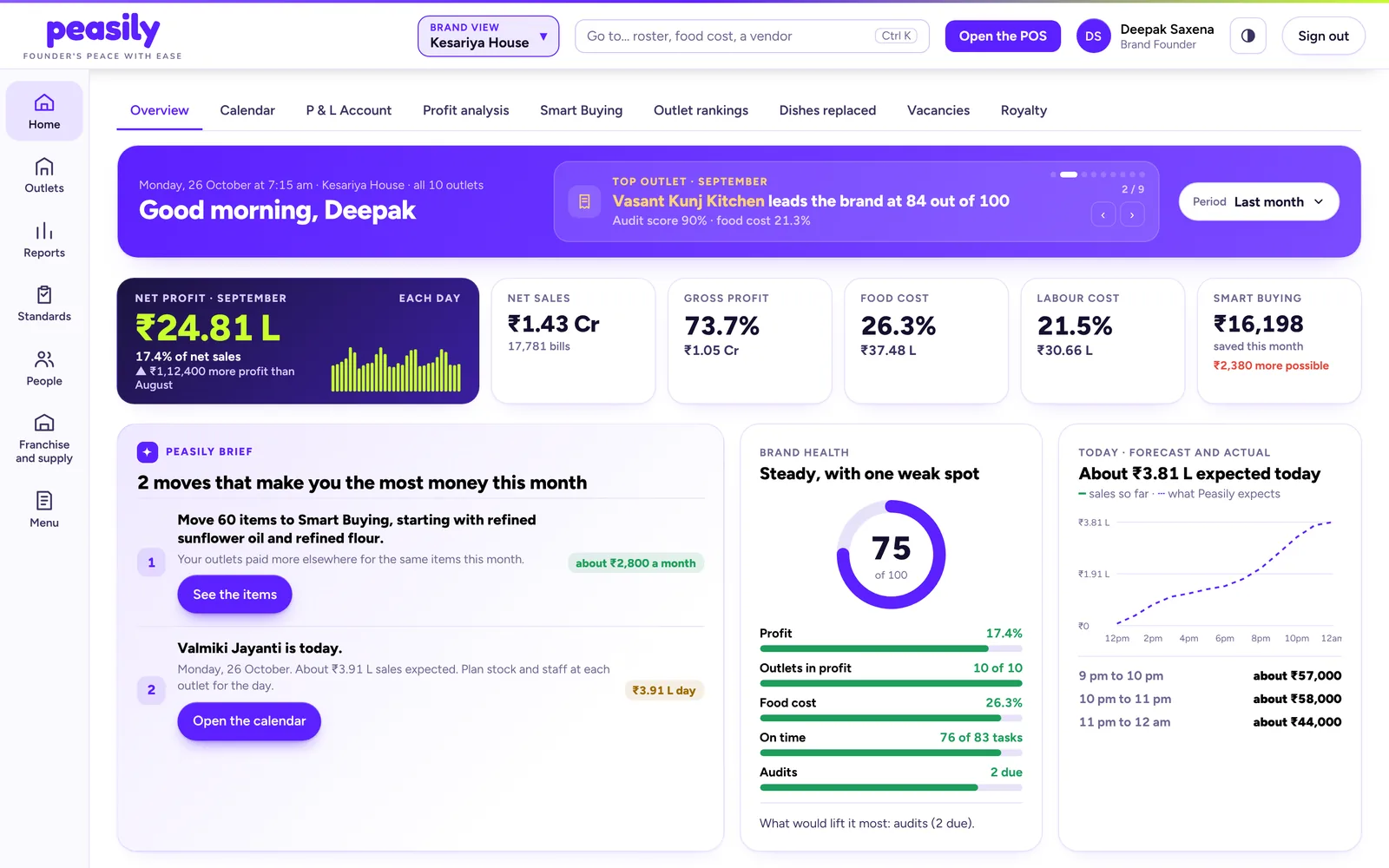The image size is (1389, 868).
Task: Open Franchise and supply in sidebar
Action: pyautogui.click(x=44, y=438)
